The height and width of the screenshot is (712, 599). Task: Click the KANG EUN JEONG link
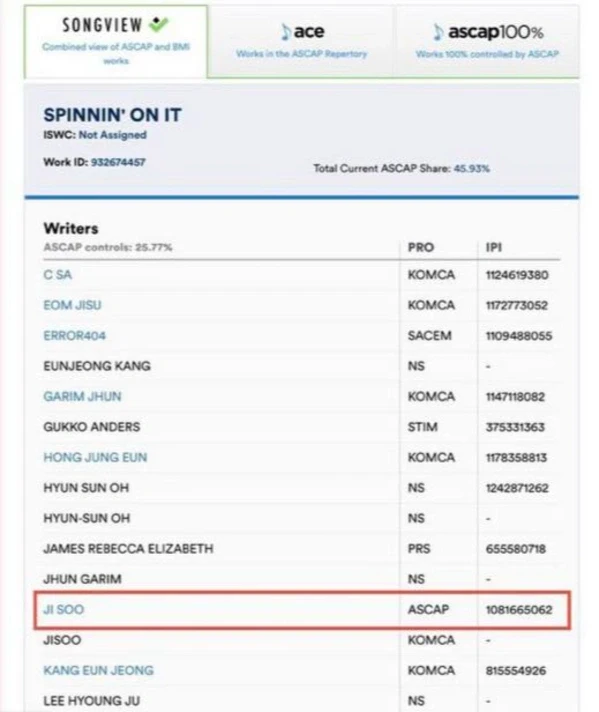pyautogui.click(x=99, y=670)
